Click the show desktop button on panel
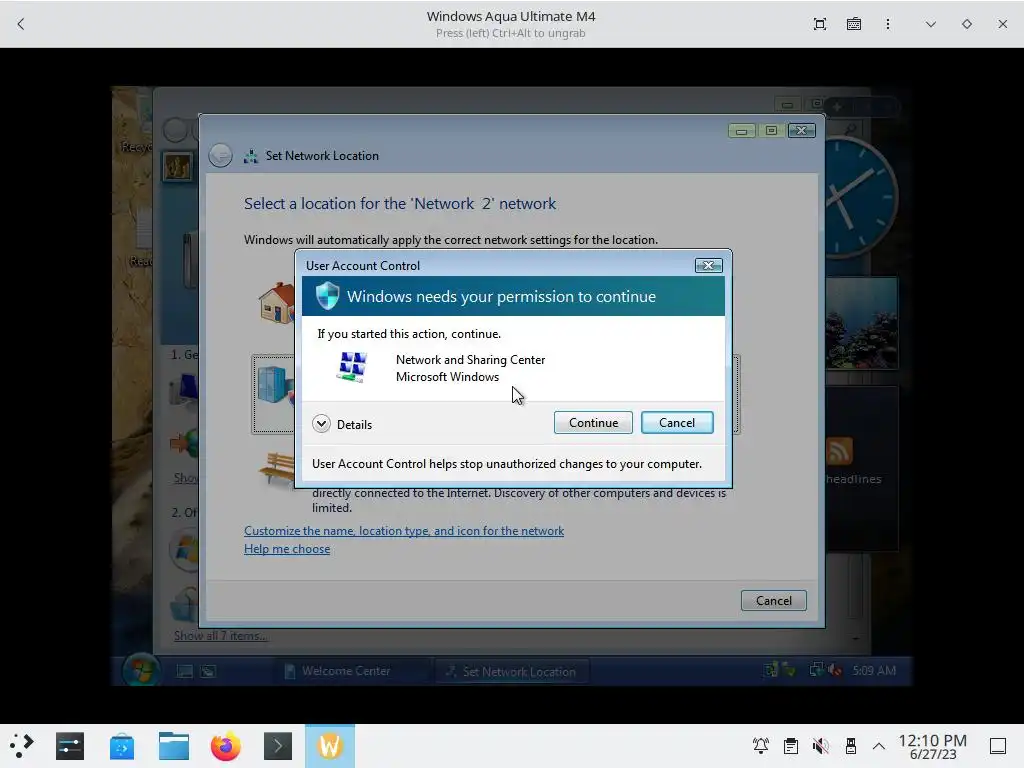Screen dimensions: 1024x768 click(997, 746)
